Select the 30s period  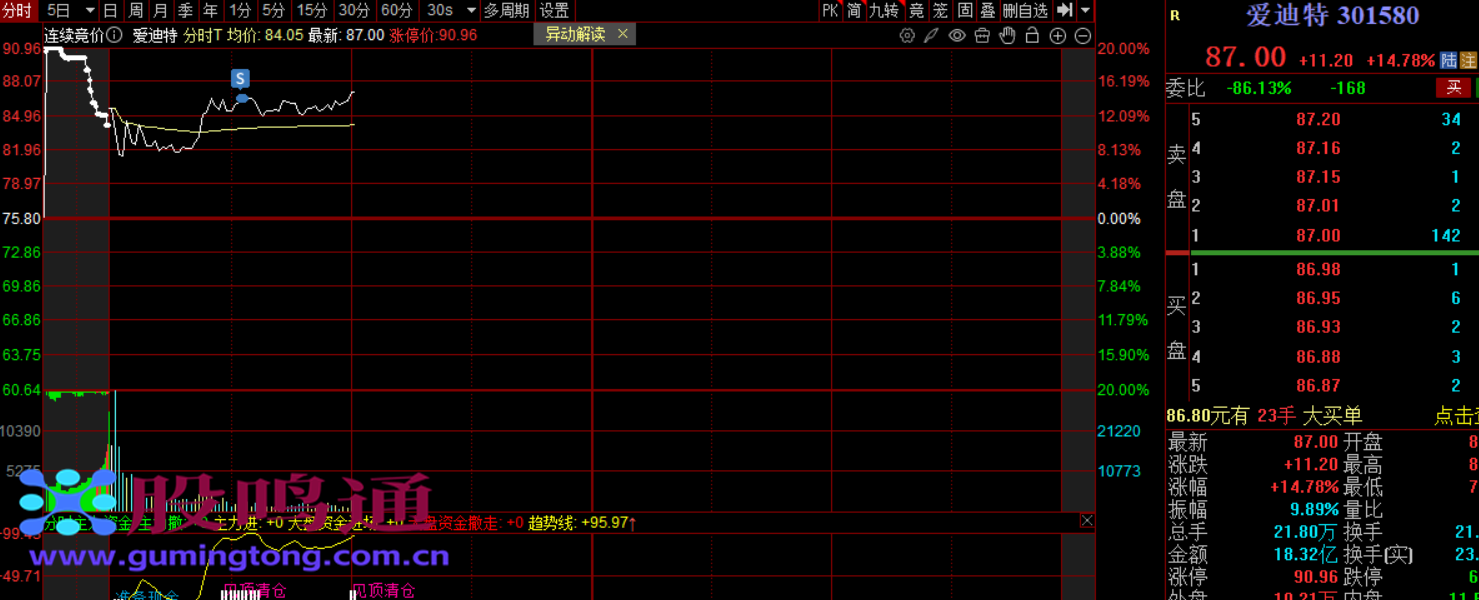(439, 10)
